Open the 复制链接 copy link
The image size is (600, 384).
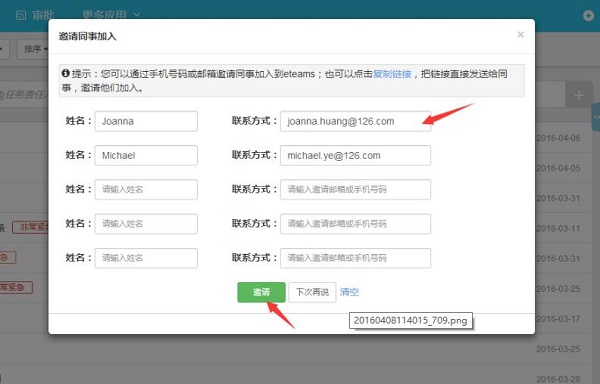coord(392,74)
